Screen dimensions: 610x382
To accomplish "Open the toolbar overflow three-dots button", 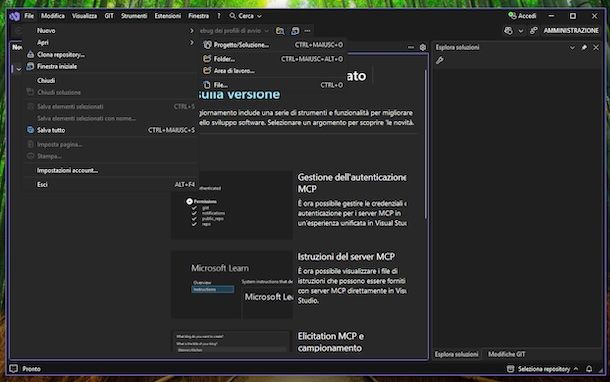I will (308, 31).
